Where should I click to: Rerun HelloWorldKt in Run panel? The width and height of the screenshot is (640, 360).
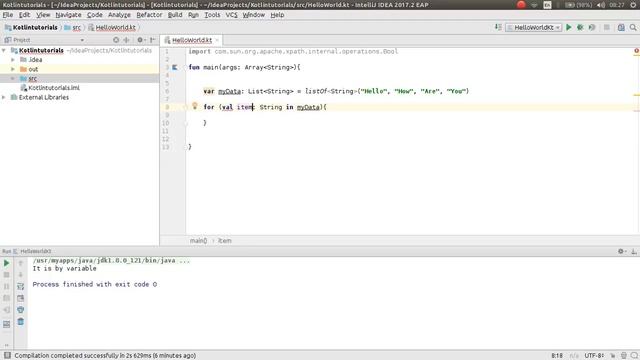[7, 263]
